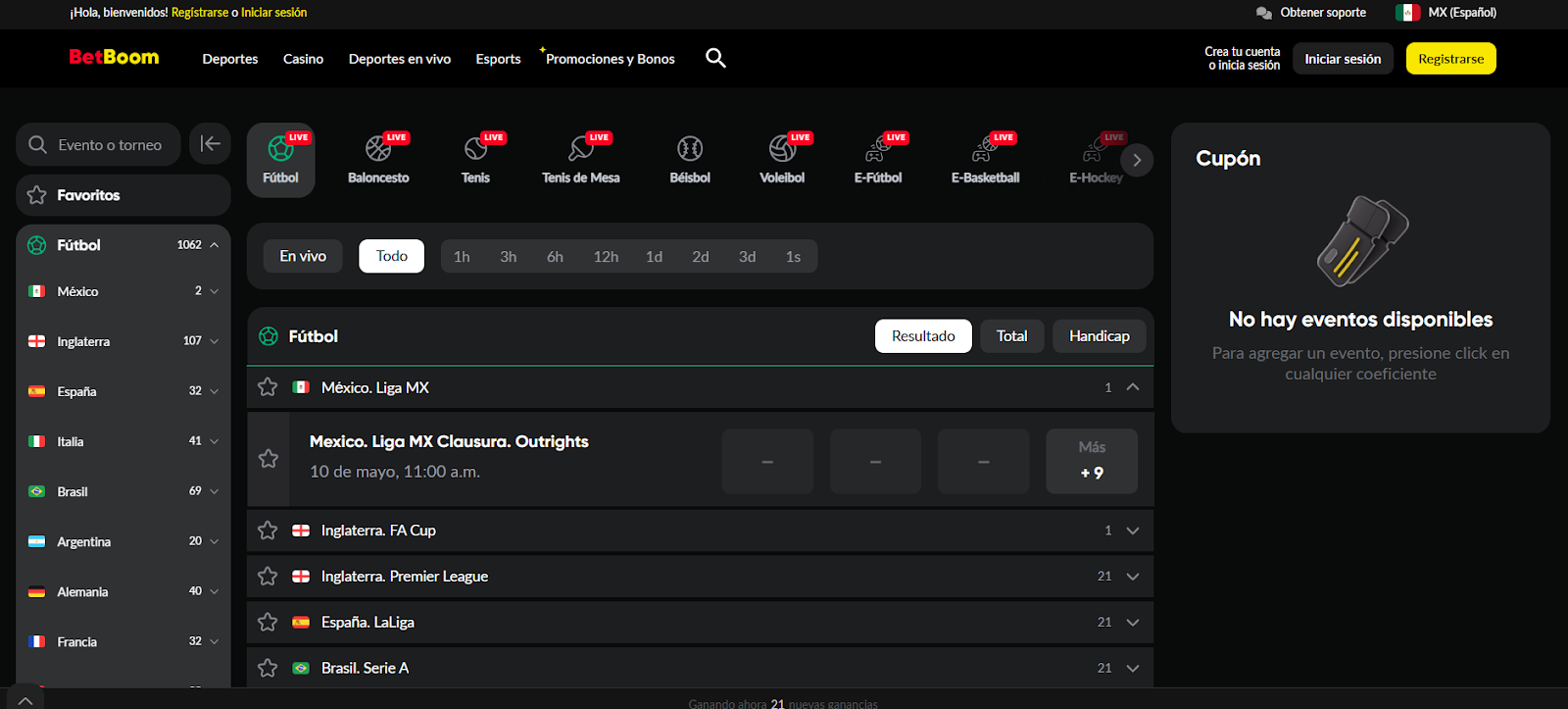Switch to En vivo events filter

point(303,256)
